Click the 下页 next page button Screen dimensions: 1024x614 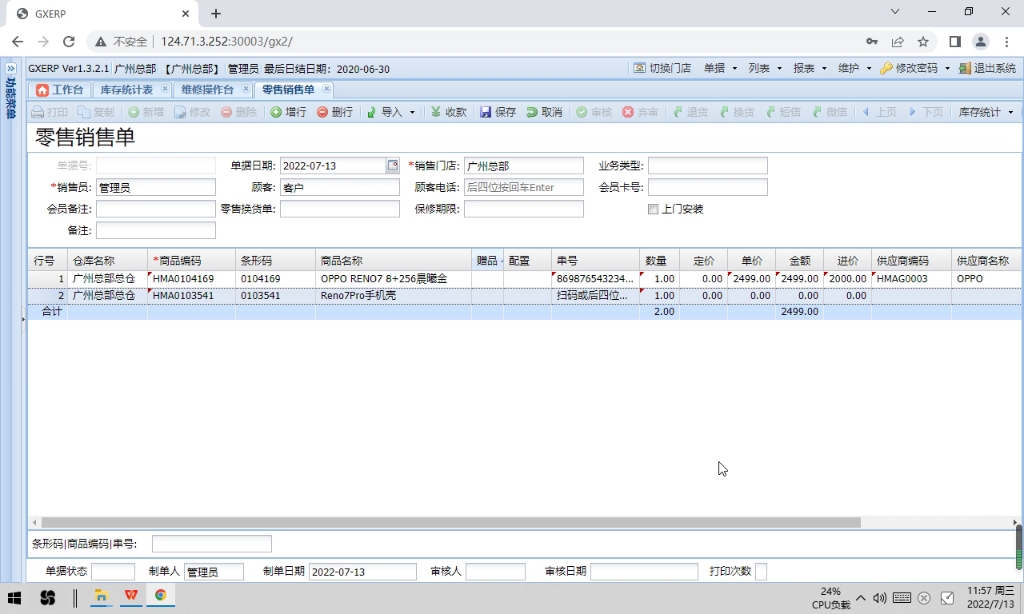click(926, 112)
